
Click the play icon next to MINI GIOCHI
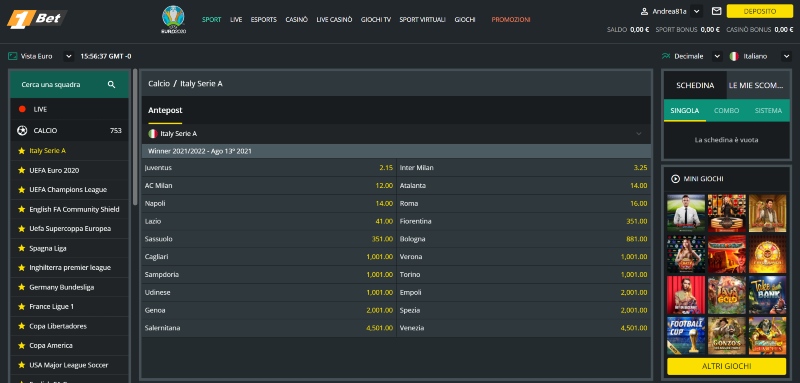click(676, 179)
